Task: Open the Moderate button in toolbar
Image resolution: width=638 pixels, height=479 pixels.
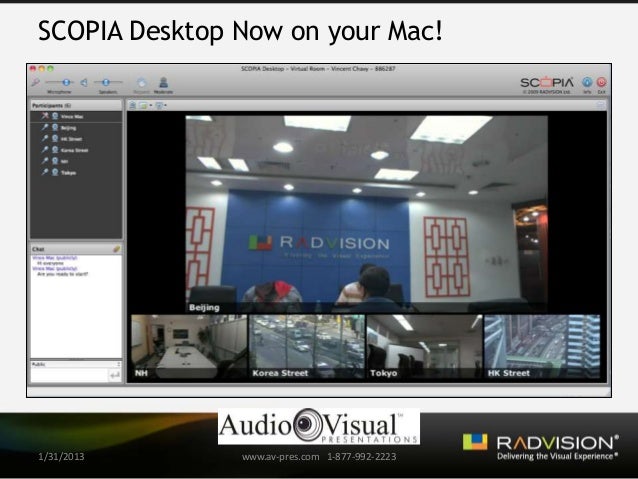Action: coord(163,83)
